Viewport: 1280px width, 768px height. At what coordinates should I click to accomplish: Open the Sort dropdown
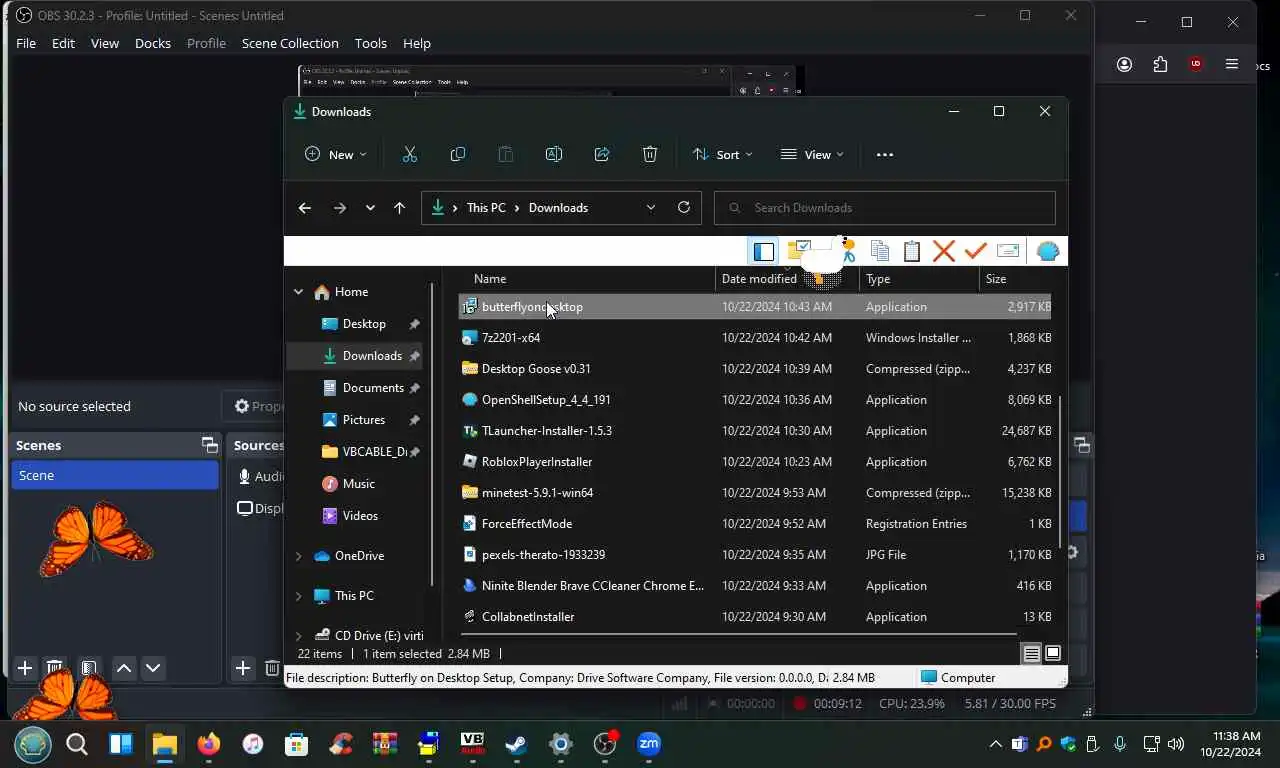[x=722, y=154]
